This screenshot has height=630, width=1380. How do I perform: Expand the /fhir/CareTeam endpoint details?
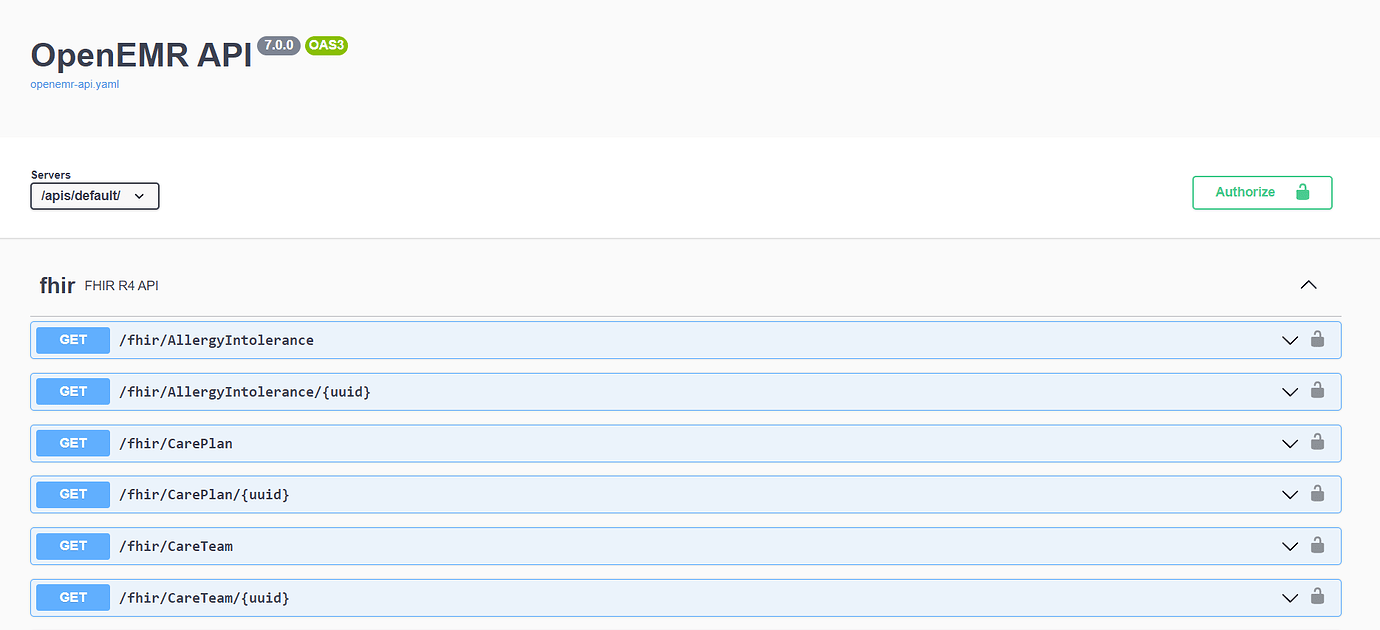click(1289, 545)
